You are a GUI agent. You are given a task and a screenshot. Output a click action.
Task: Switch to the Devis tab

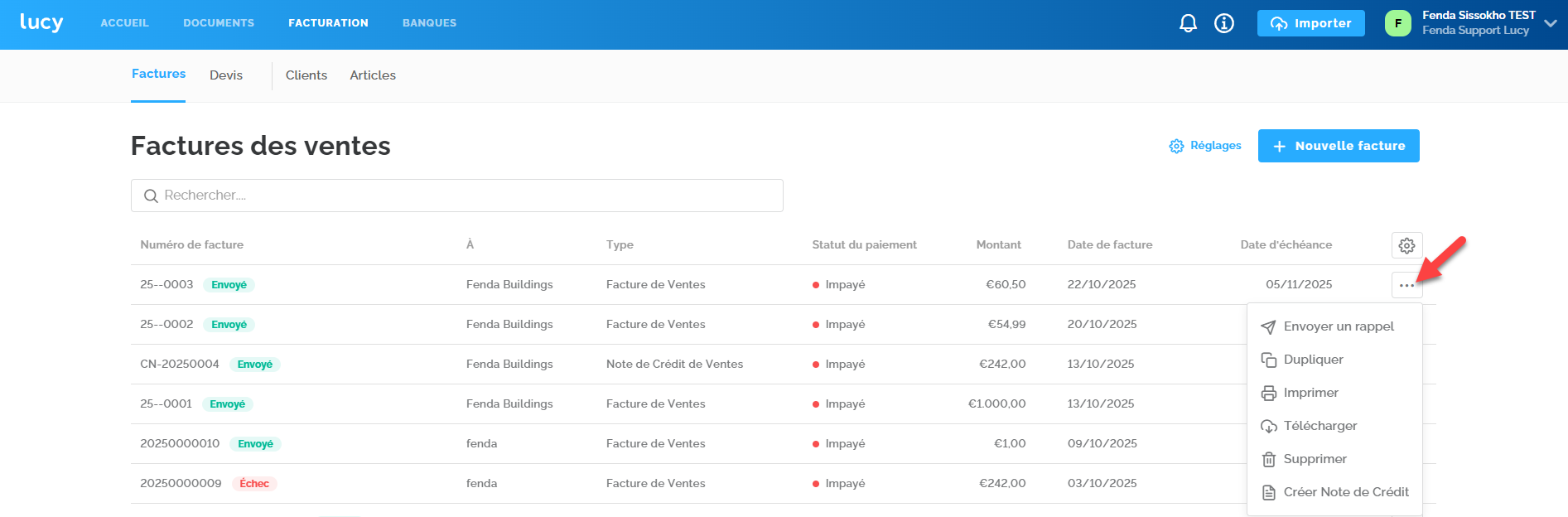(226, 75)
